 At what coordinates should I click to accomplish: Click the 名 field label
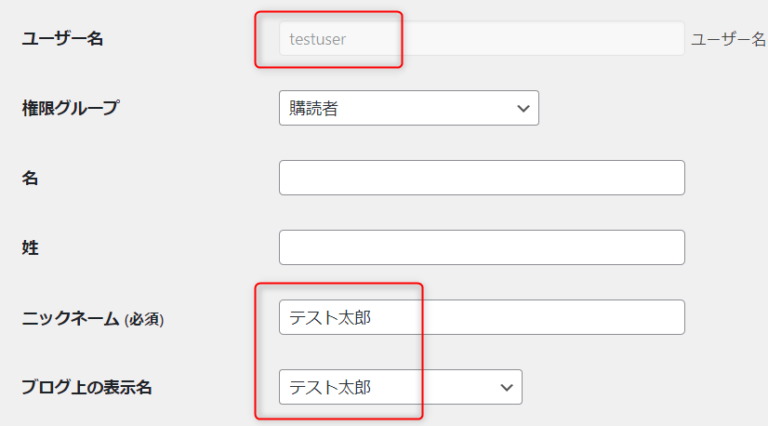(30, 178)
